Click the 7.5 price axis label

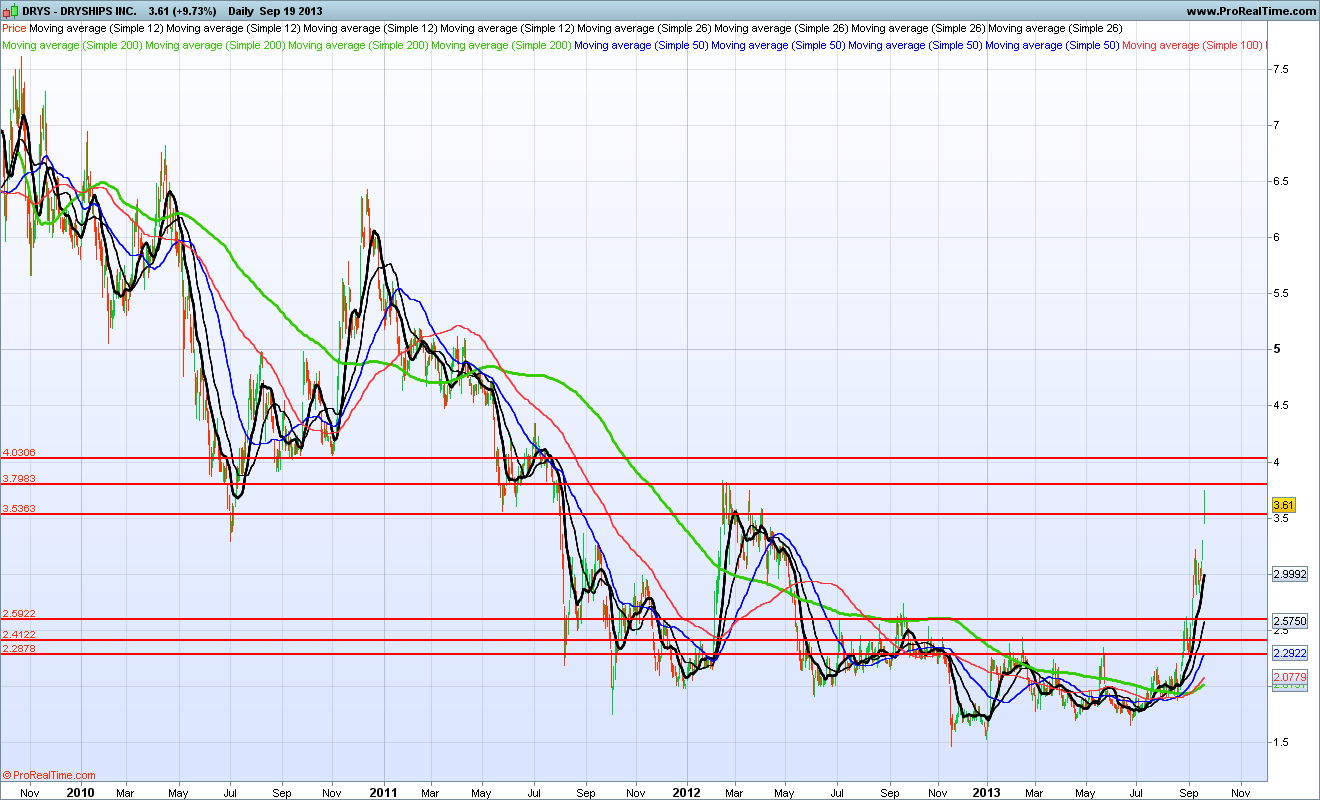point(1280,69)
